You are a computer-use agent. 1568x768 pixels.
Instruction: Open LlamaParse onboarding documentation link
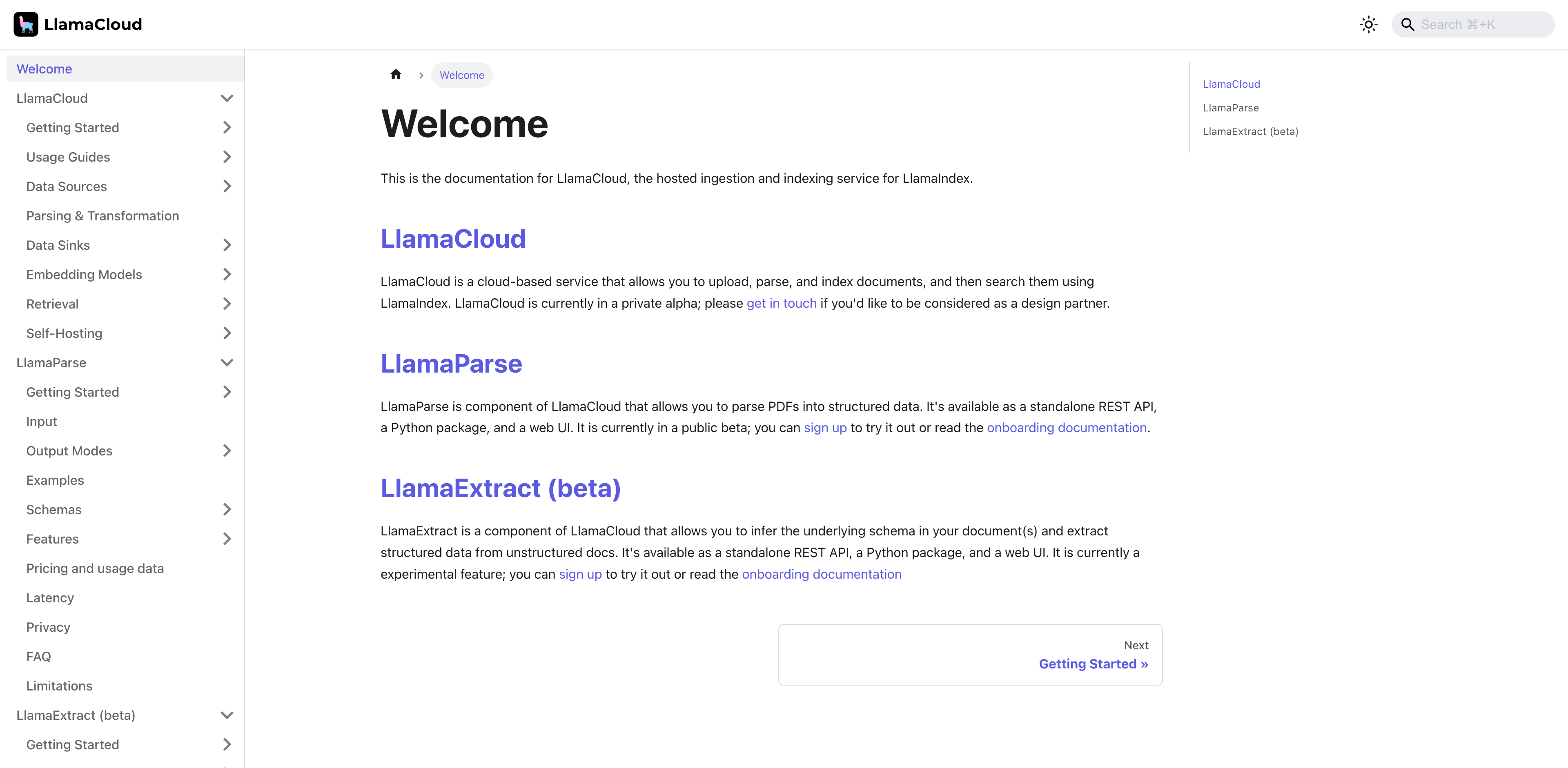coord(1067,428)
